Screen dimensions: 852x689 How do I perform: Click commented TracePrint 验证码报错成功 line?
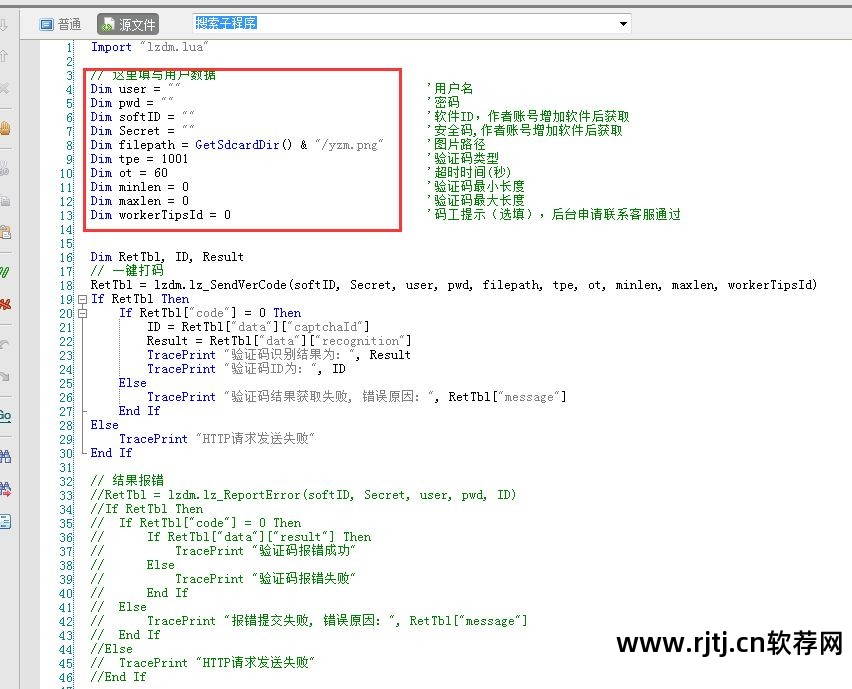[223, 551]
